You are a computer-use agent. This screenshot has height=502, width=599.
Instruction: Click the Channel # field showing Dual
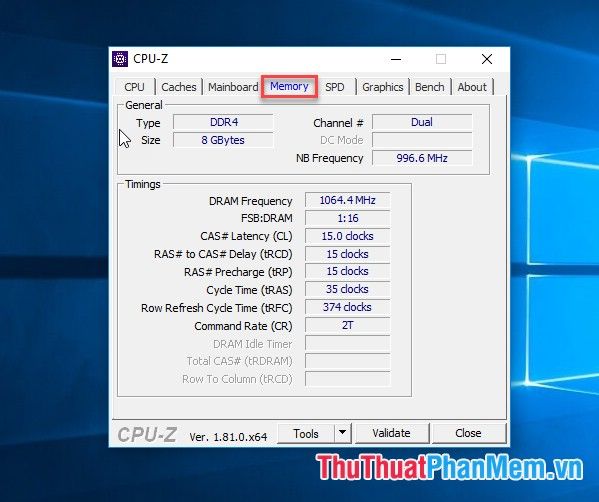pos(422,122)
